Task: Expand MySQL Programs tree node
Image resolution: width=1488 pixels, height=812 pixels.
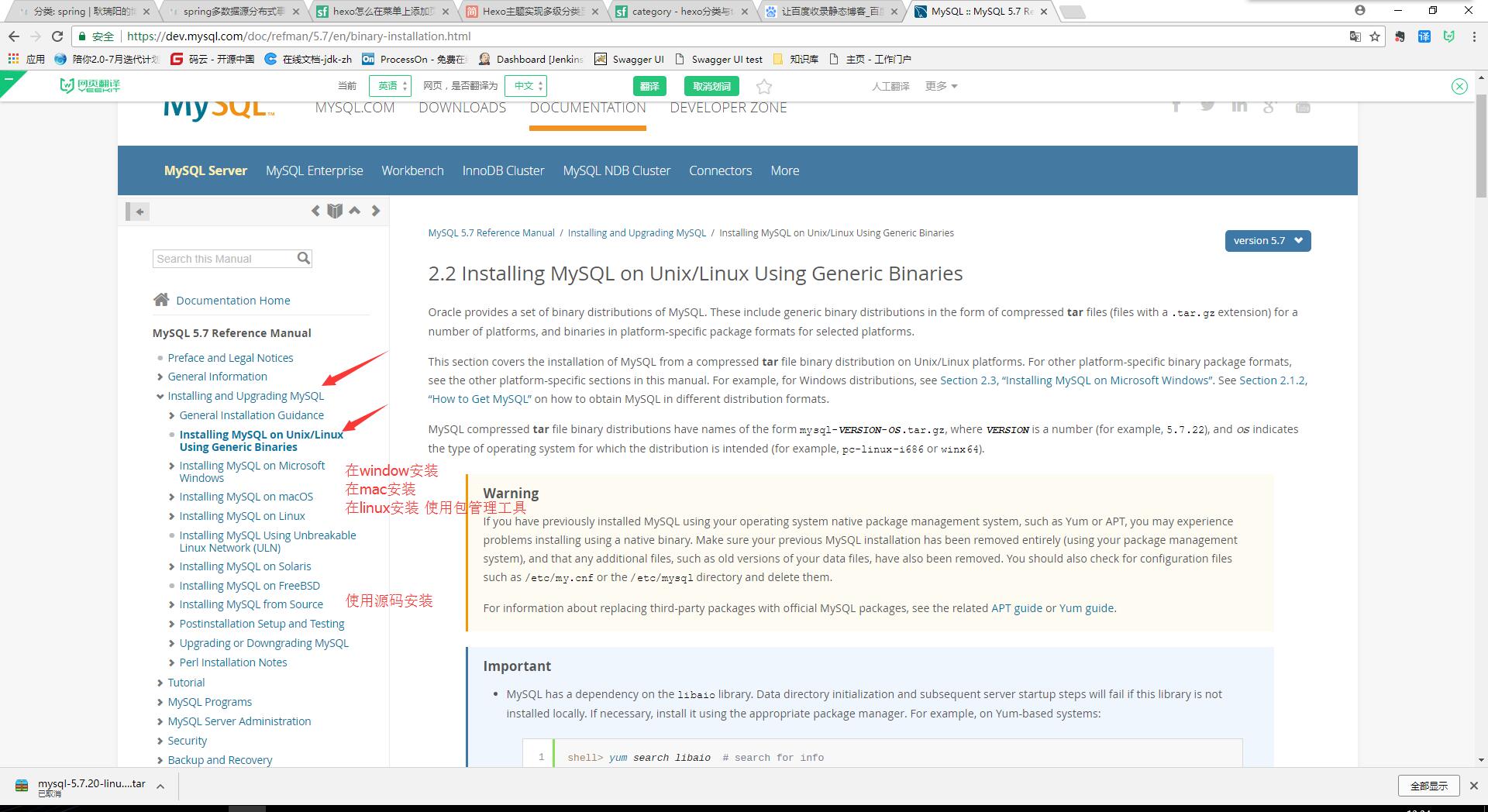Action: pos(160,703)
